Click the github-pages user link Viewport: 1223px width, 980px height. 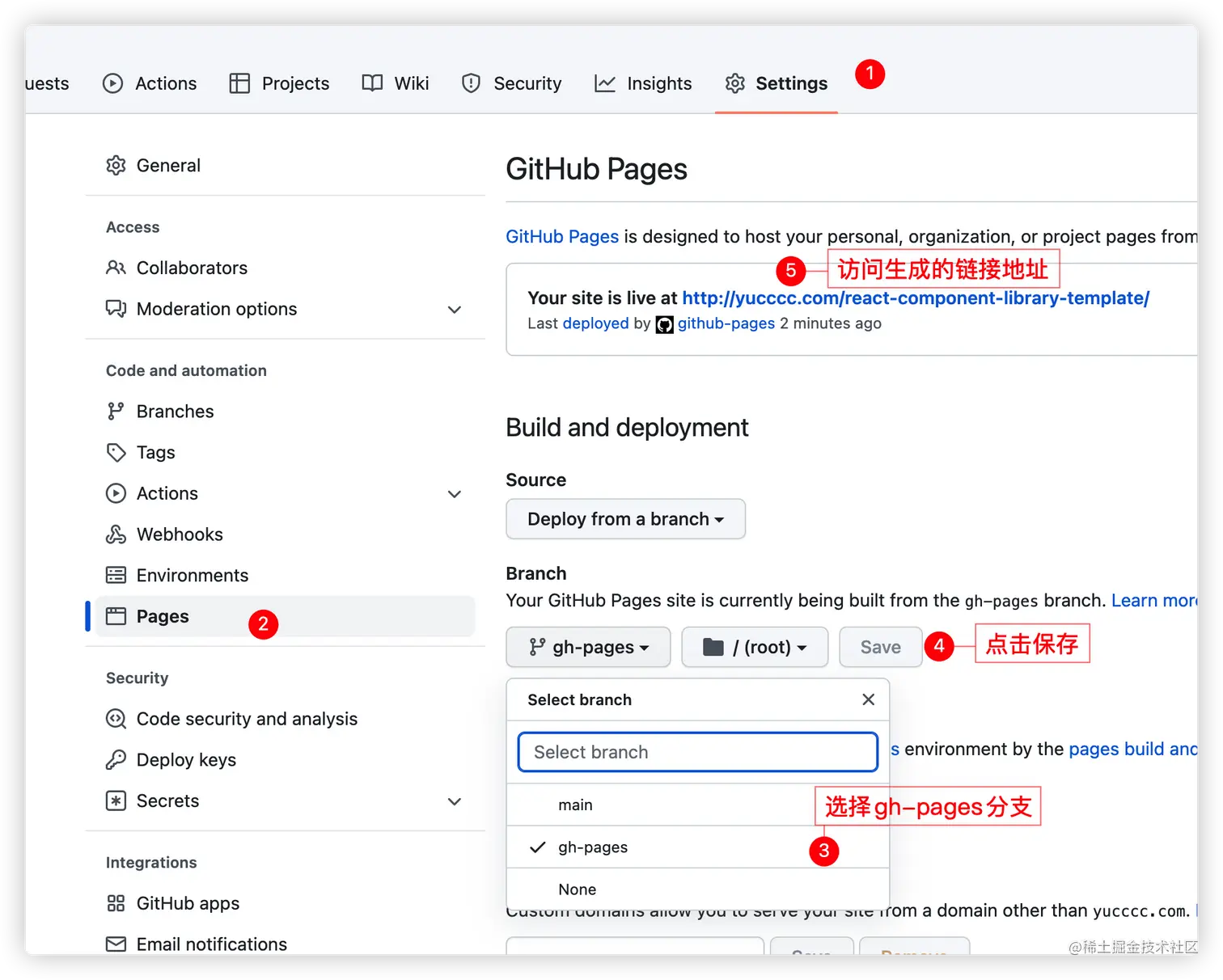726,323
